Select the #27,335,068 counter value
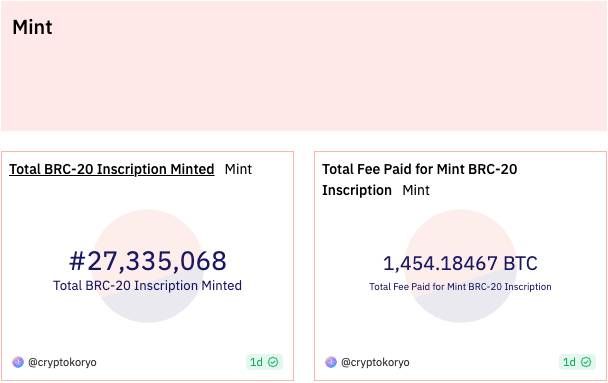The height and width of the screenshot is (383, 608). (148, 261)
